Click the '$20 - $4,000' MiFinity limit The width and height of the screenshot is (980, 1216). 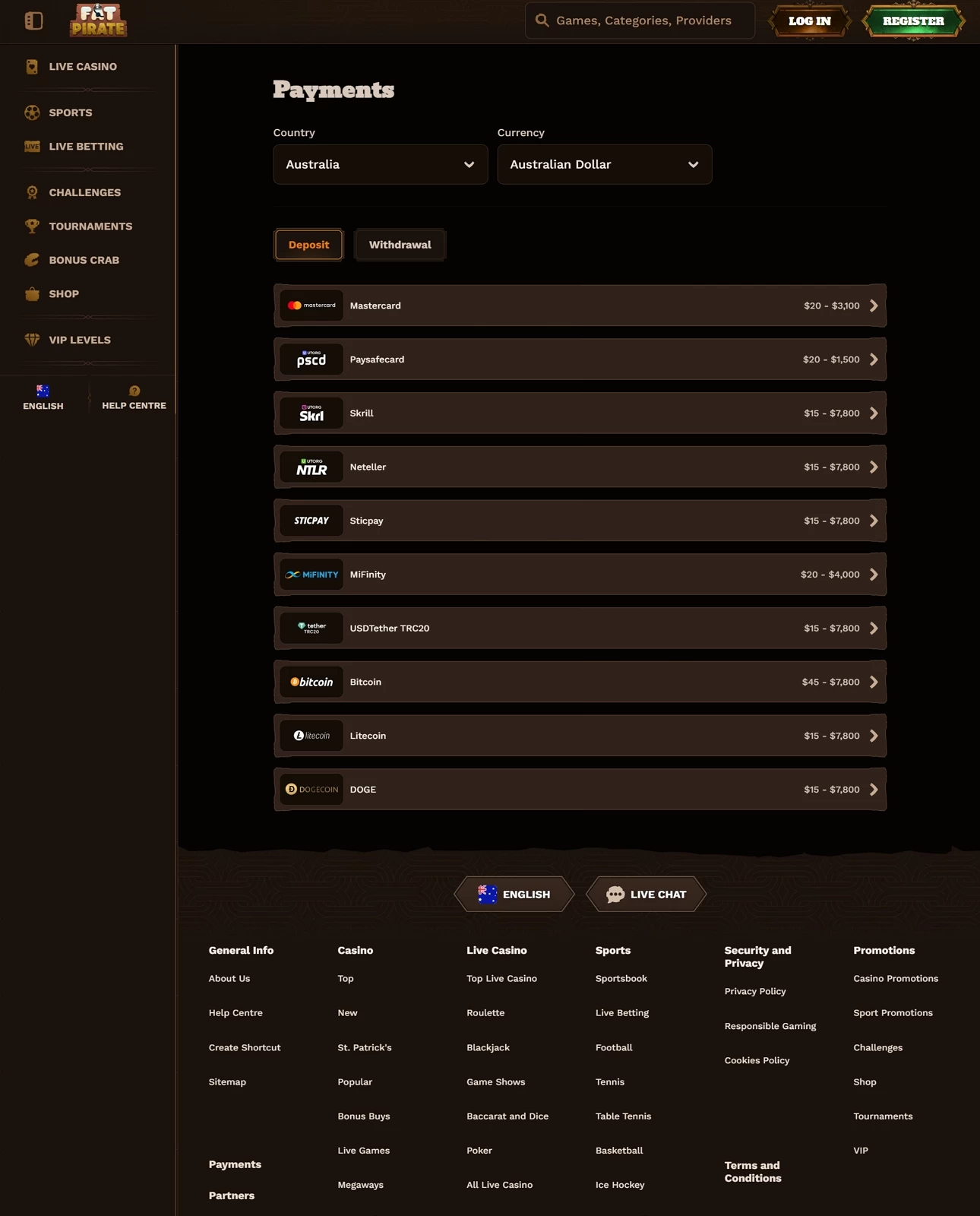tap(830, 575)
